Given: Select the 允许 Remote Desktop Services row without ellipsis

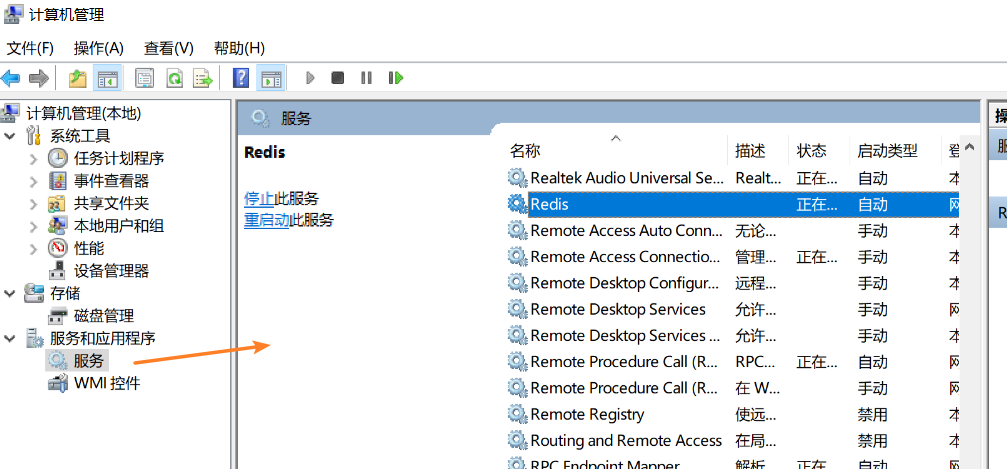Looking at the screenshot, I should tap(733, 310).
